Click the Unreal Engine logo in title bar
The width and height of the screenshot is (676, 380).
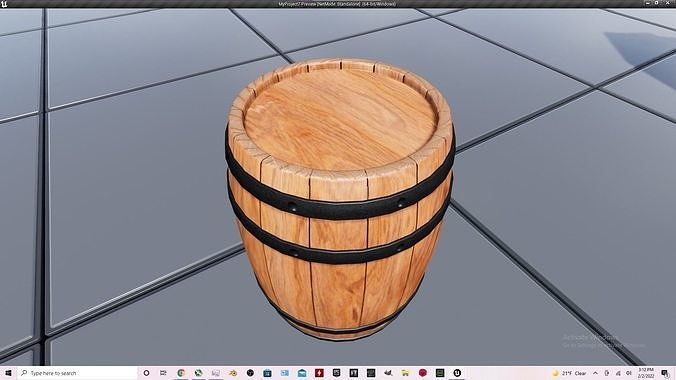pos(4,4)
